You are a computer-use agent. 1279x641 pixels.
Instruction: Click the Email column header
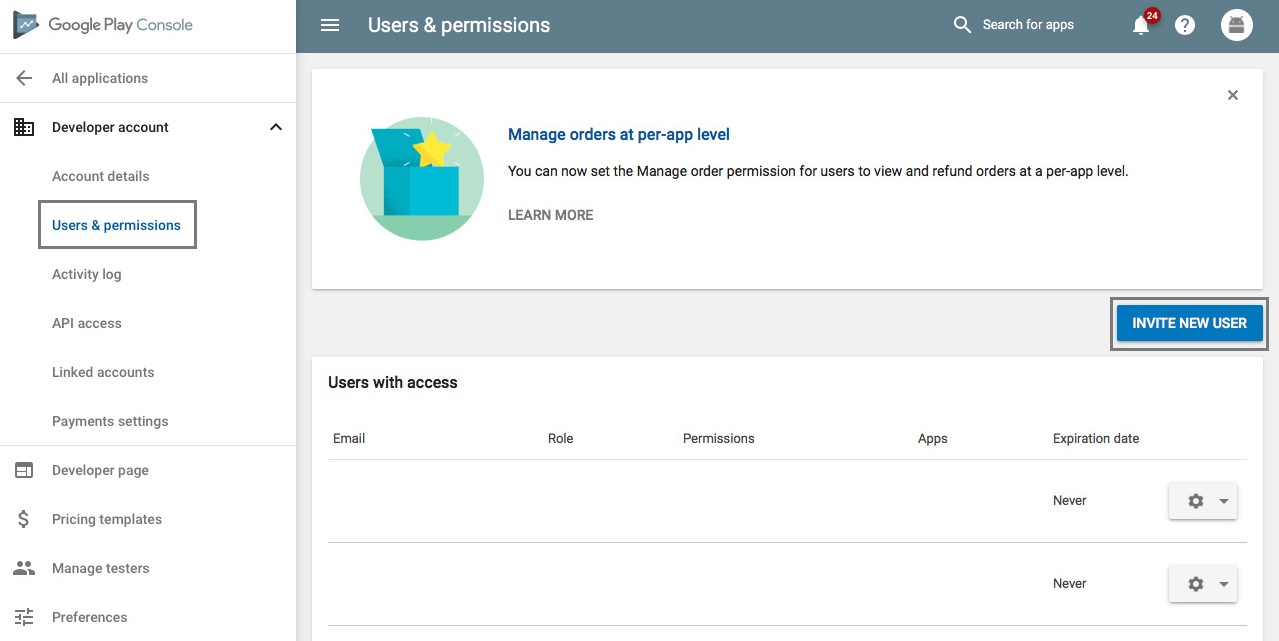349,438
